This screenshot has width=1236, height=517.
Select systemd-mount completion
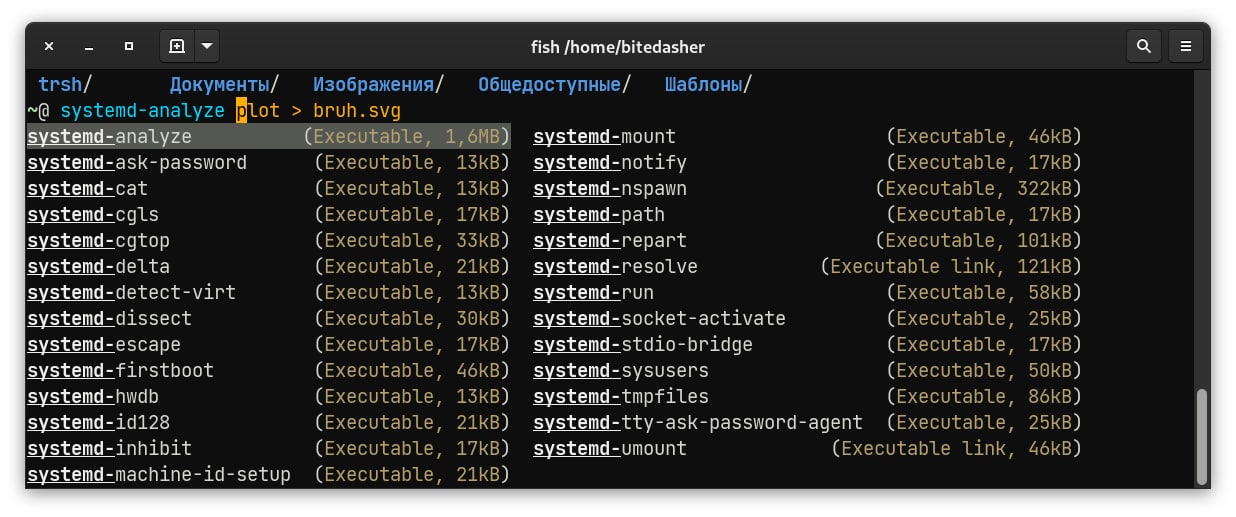[808, 137]
